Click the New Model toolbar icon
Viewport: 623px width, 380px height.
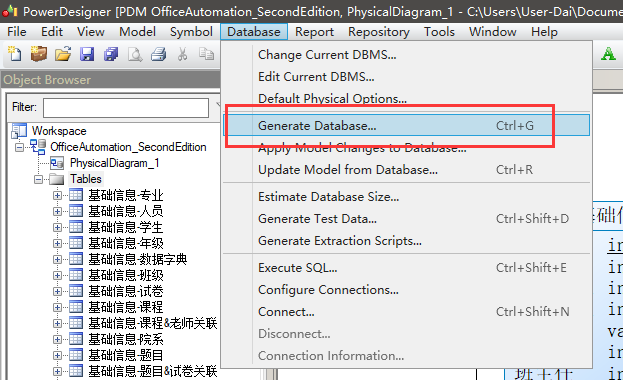pyautogui.click(x=15, y=54)
